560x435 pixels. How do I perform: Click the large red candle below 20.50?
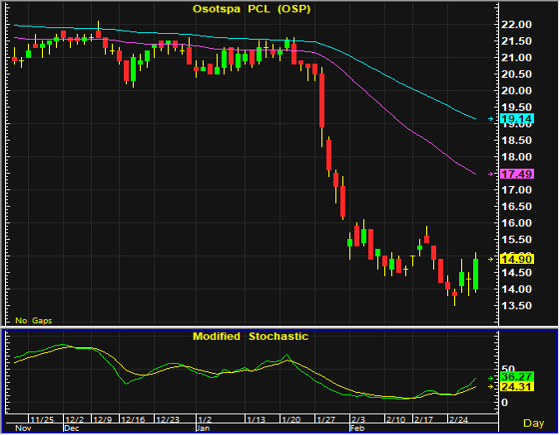[x=322, y=101]
